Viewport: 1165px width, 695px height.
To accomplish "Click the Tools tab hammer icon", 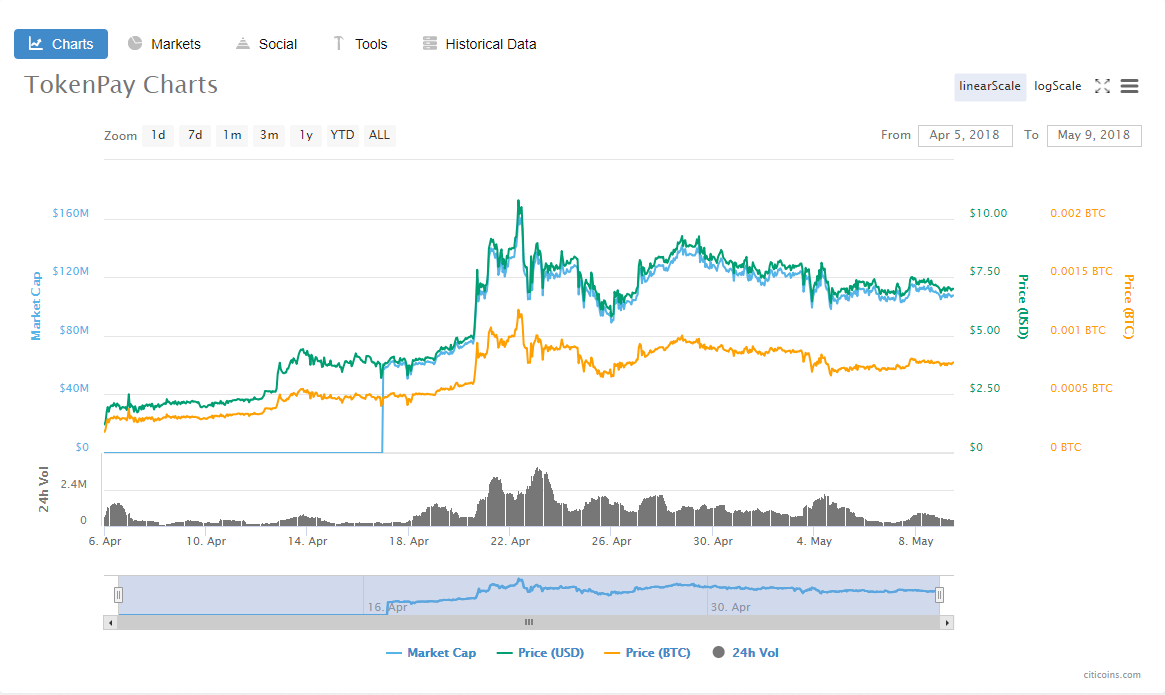I will (338, 43).
